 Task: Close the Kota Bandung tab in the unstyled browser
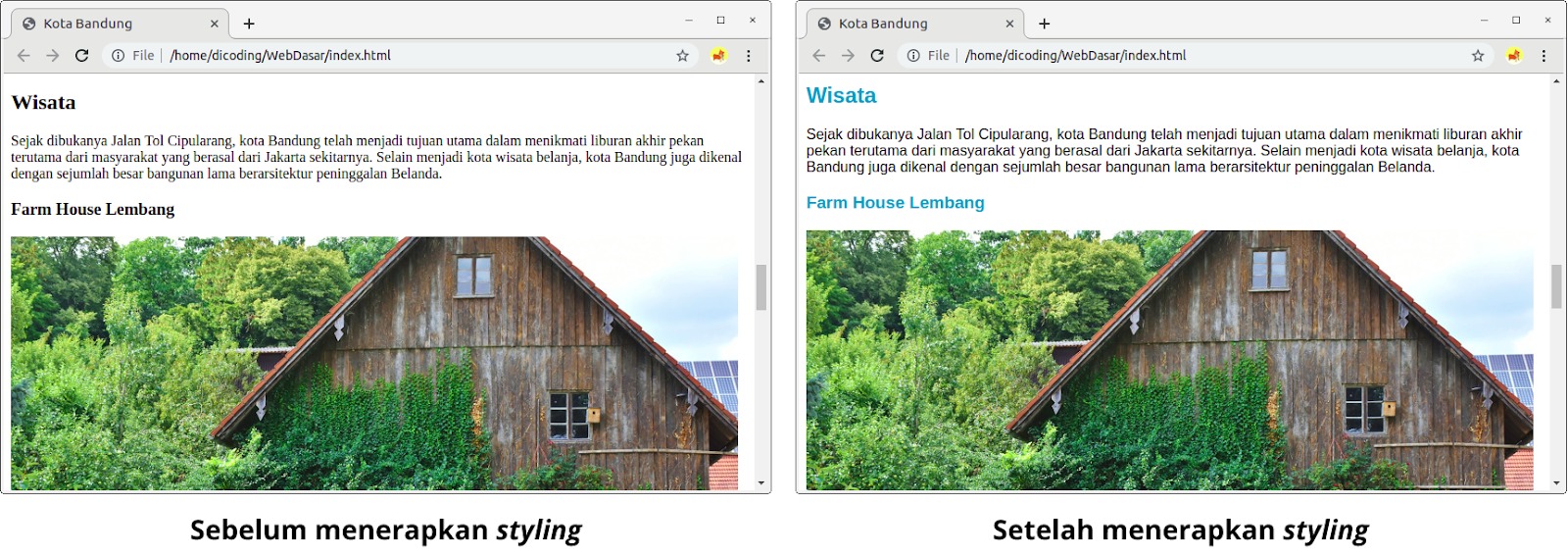[x=215, y=24]
